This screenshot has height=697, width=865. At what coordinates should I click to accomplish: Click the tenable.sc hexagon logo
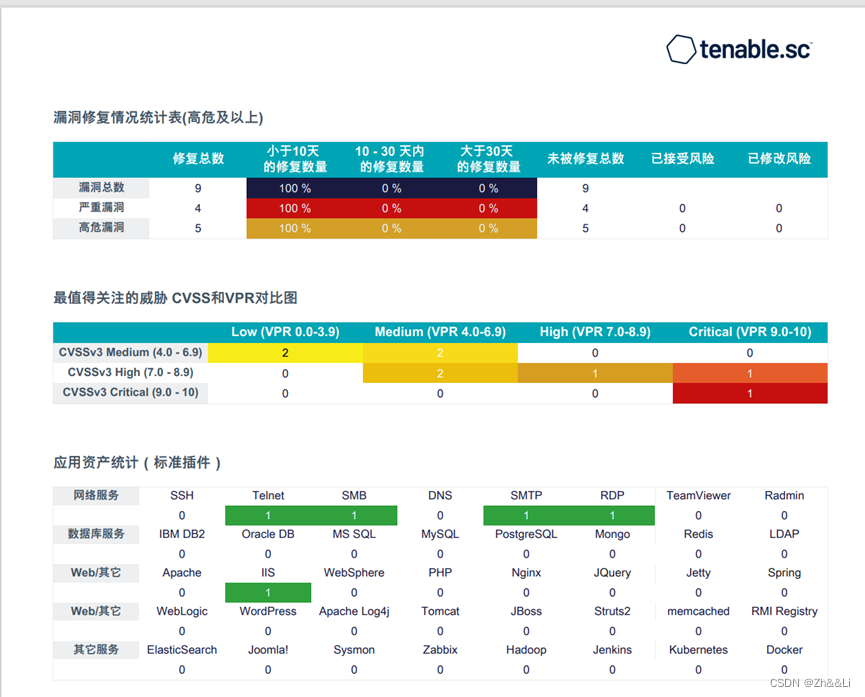pyautogui.click(x=681, y=49)
